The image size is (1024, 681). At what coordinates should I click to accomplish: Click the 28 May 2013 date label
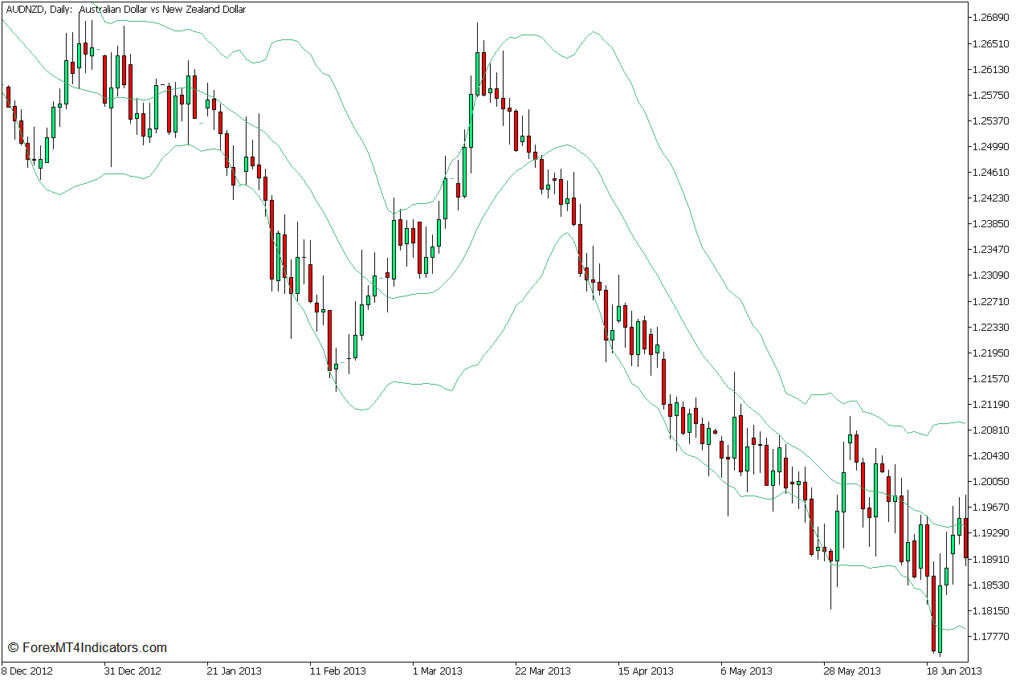pos(850,671)
